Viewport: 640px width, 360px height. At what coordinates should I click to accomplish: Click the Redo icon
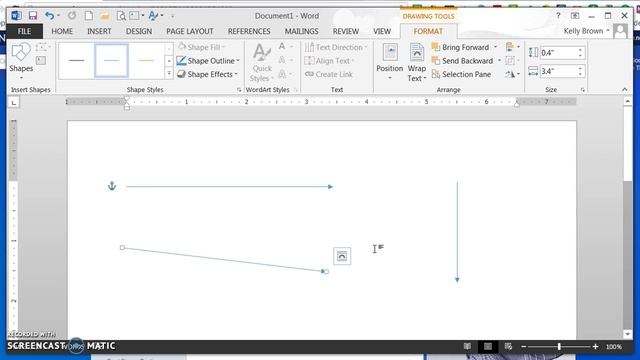(x=72, y=16)
